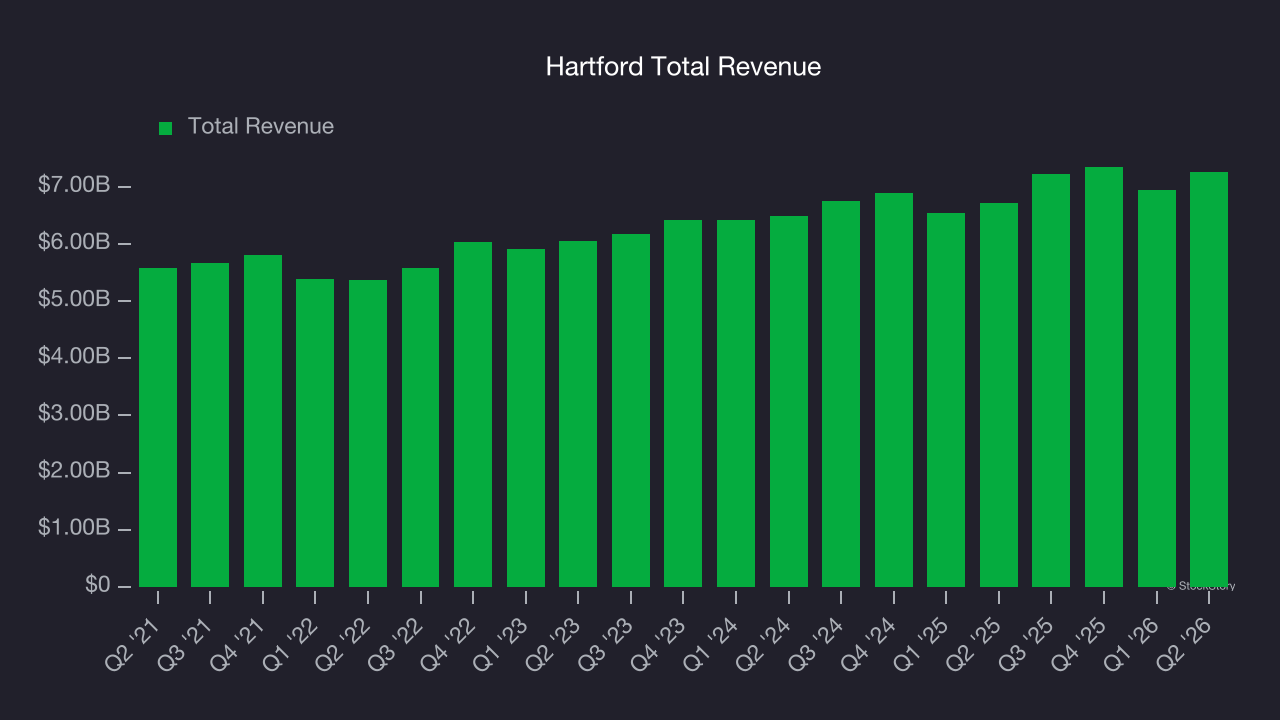Click the green Total Revenue legend swatch
The height and width of the screenshot is (720, 1280).
(x=166, y=128)
